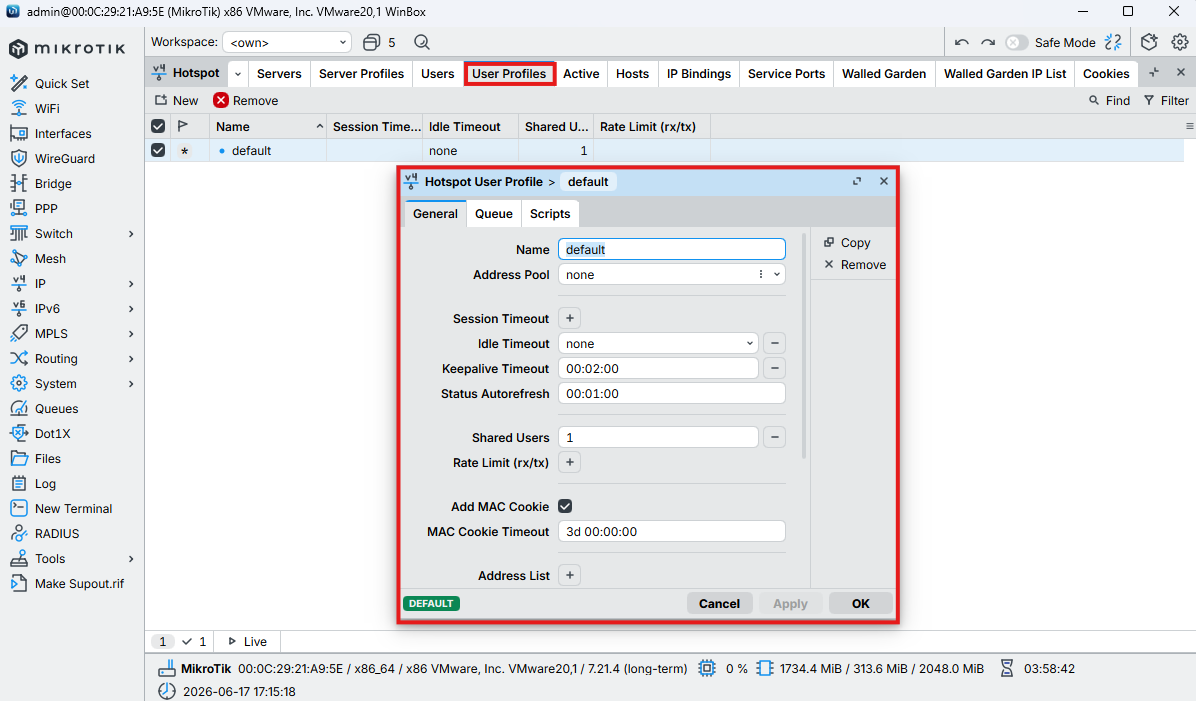Screen dimensions: 1196x701
Task: Switch to the Active tab
Action: tap(581, 74)
